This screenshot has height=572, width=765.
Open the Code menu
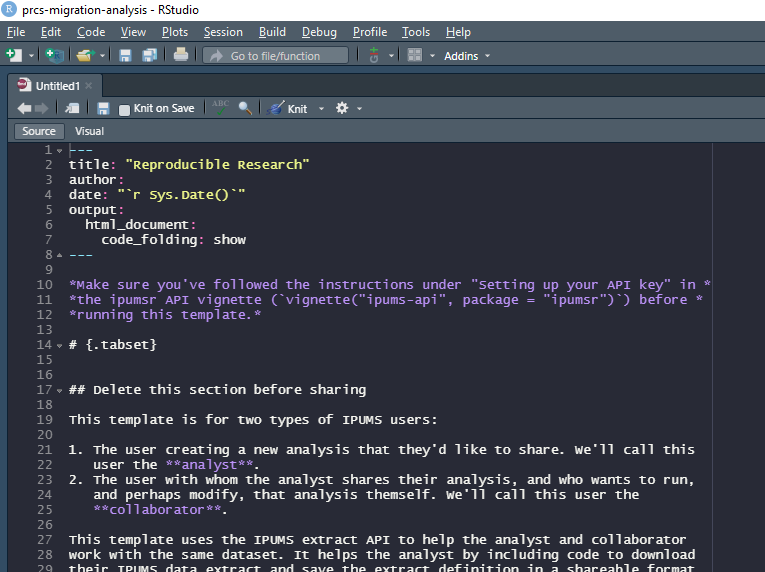(91, 32)
